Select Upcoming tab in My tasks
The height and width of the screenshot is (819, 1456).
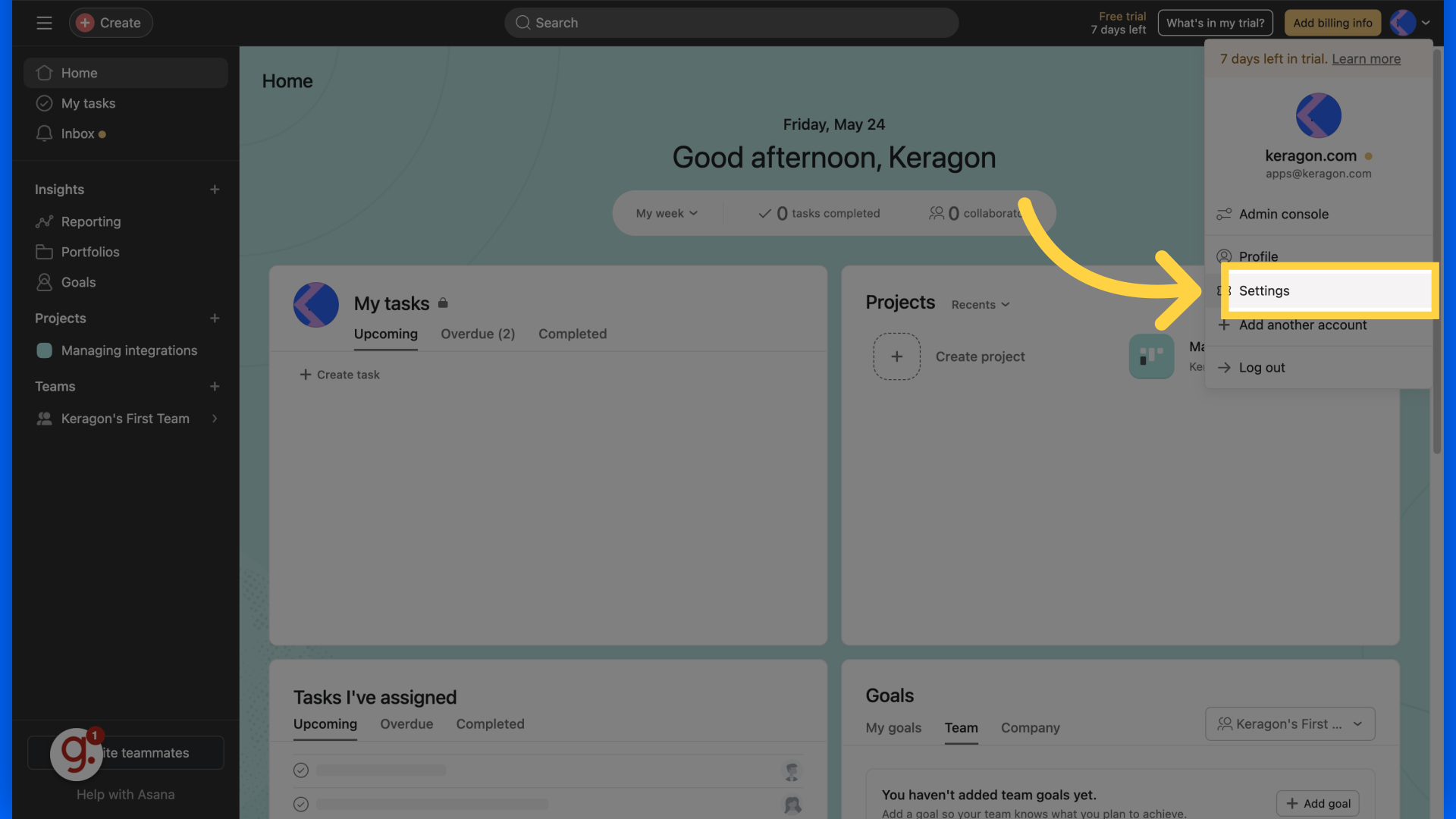(385, 334)
